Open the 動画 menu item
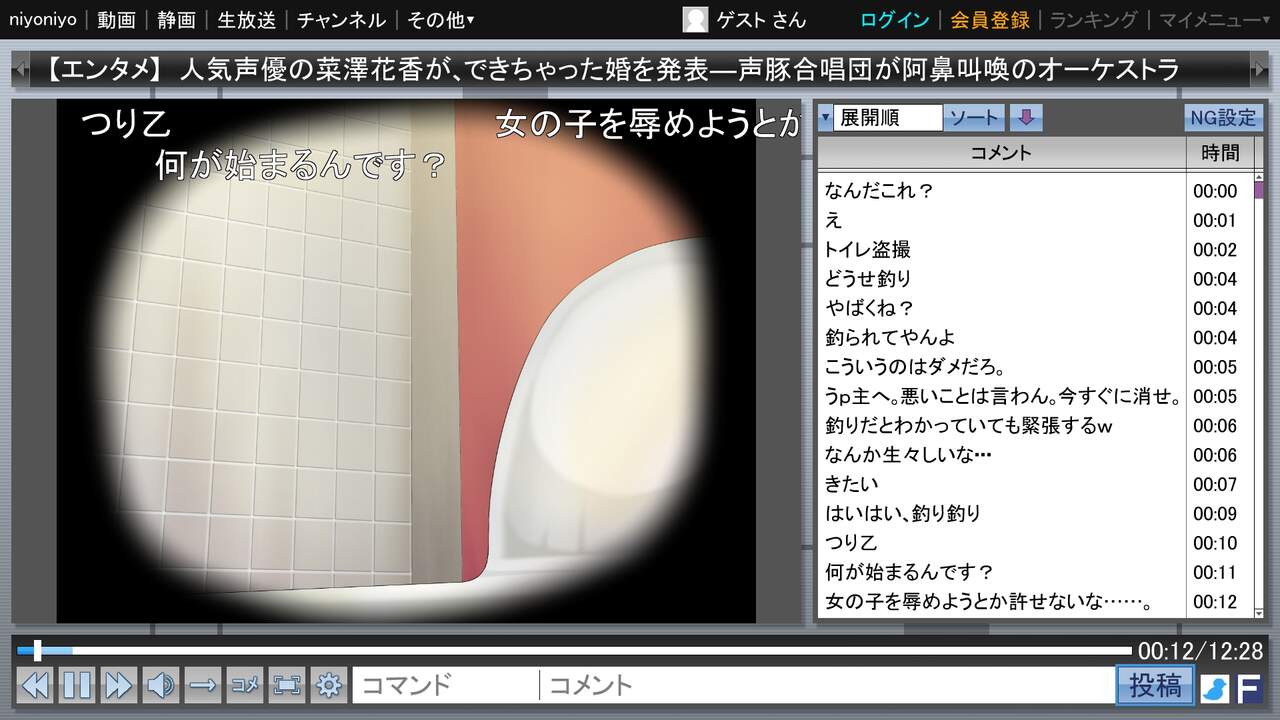 [x=116, y=20]
